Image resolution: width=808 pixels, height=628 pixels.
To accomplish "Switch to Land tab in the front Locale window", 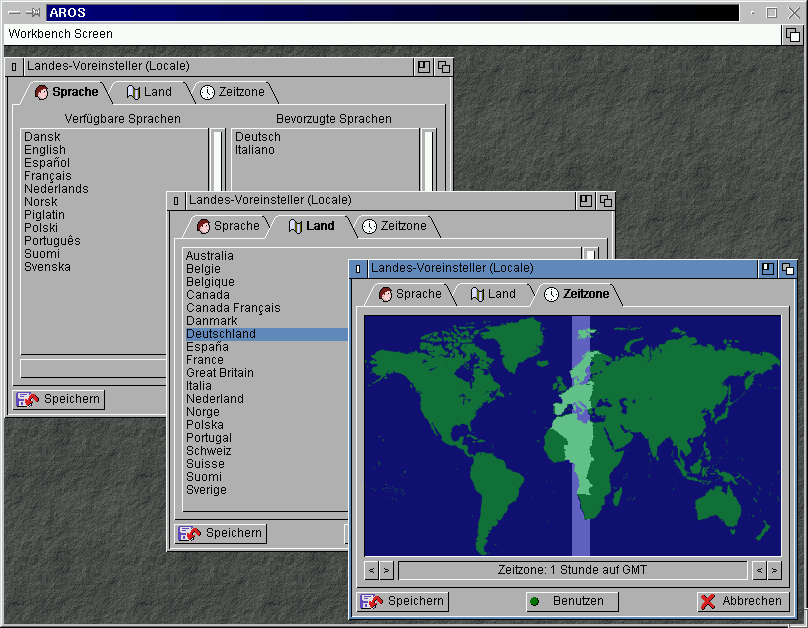I will [x=493, y=294].
